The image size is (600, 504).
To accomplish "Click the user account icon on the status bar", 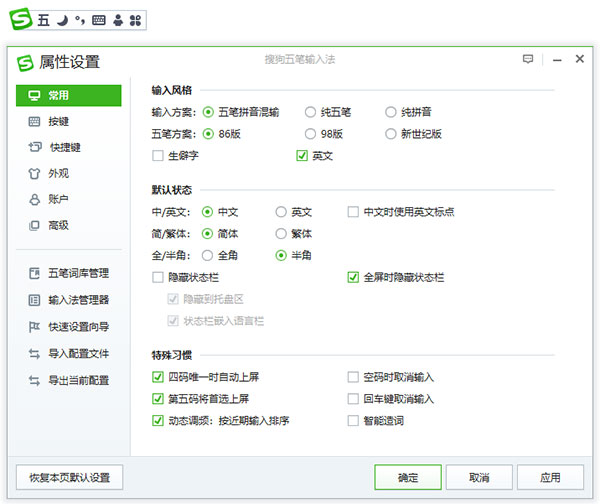I will 118,20.
